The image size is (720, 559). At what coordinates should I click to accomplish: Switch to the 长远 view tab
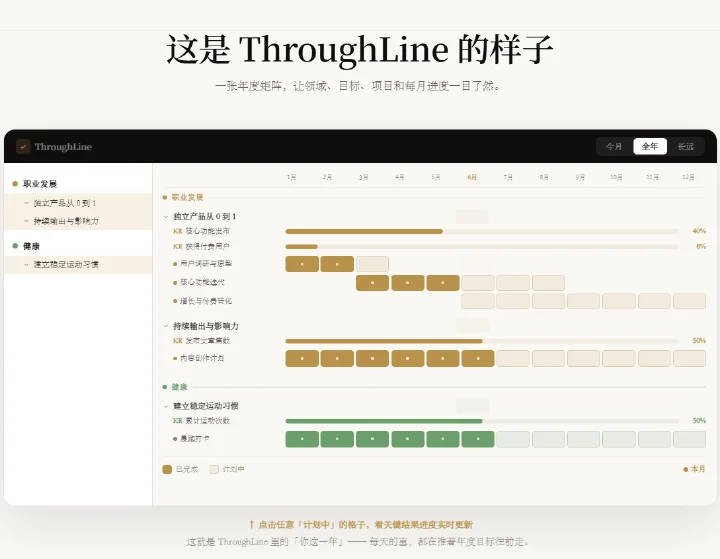coord(686,147)
